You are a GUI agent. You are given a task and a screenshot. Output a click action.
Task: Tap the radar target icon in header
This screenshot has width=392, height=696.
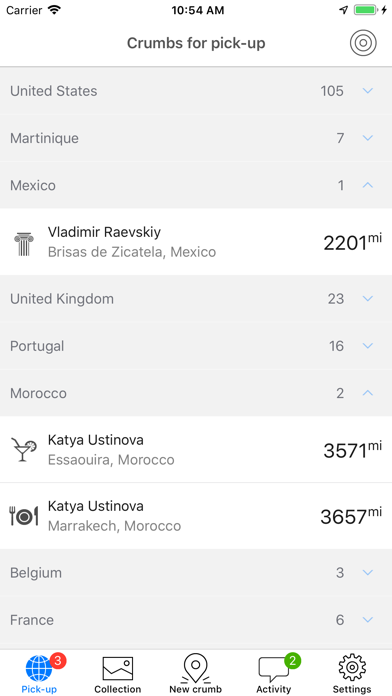click(x=363, y=43)
